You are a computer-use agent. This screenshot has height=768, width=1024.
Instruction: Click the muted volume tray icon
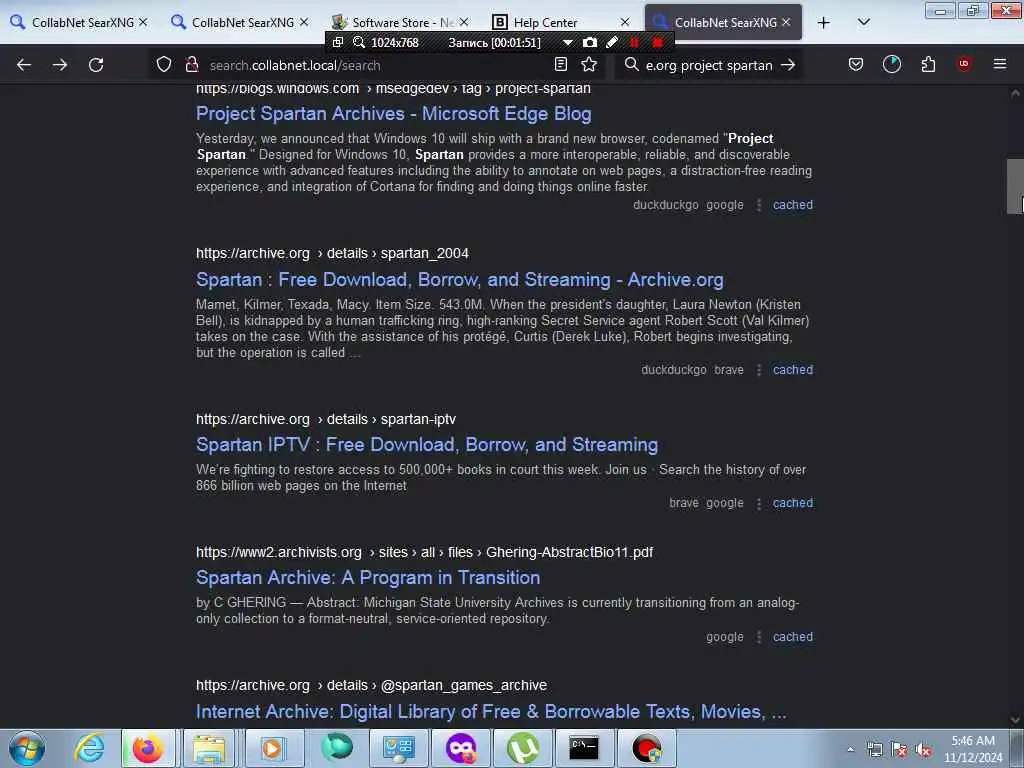(x=923, y=750)
